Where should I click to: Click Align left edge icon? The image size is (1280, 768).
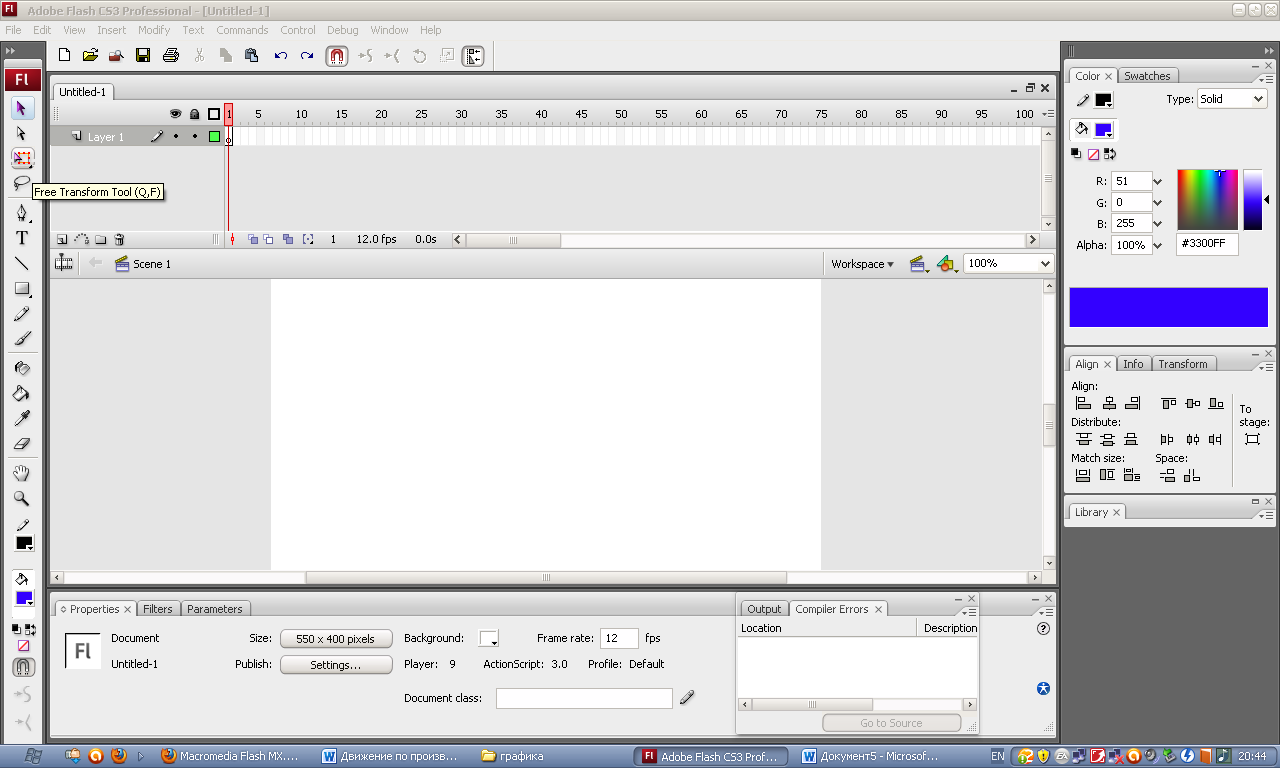point(1083,403)
